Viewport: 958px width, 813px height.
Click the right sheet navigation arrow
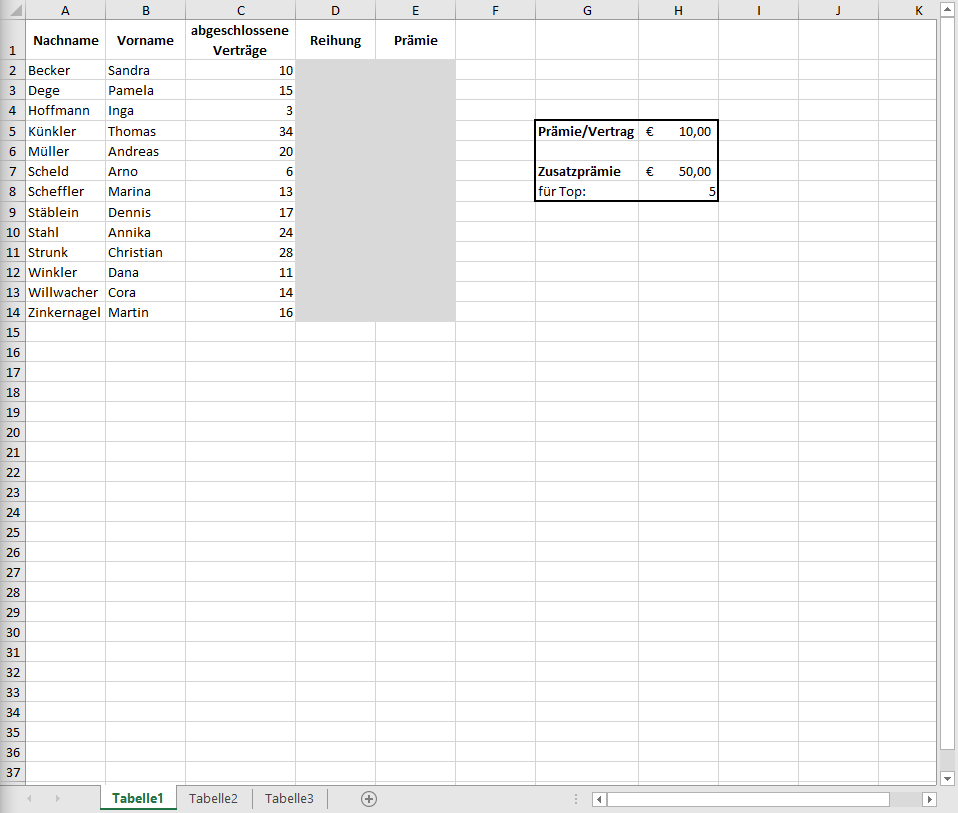tap(58, 798)
